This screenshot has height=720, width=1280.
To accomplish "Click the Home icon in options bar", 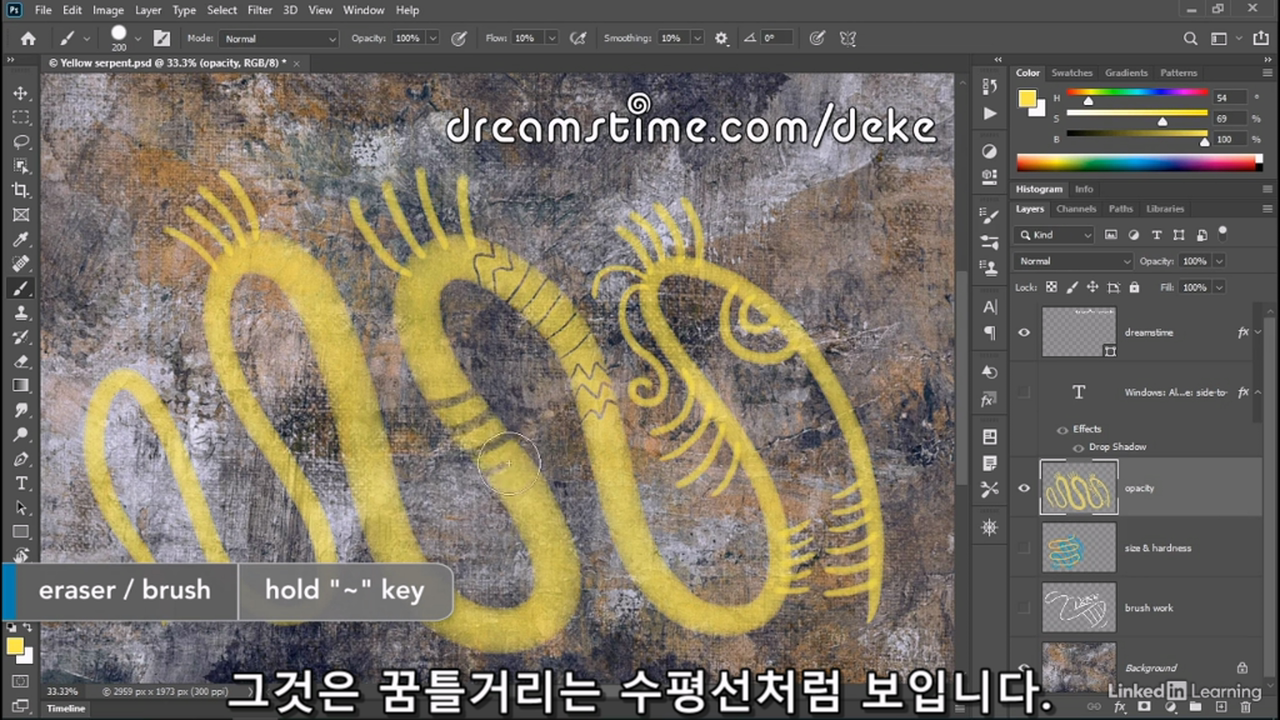I will pos(28,38).
